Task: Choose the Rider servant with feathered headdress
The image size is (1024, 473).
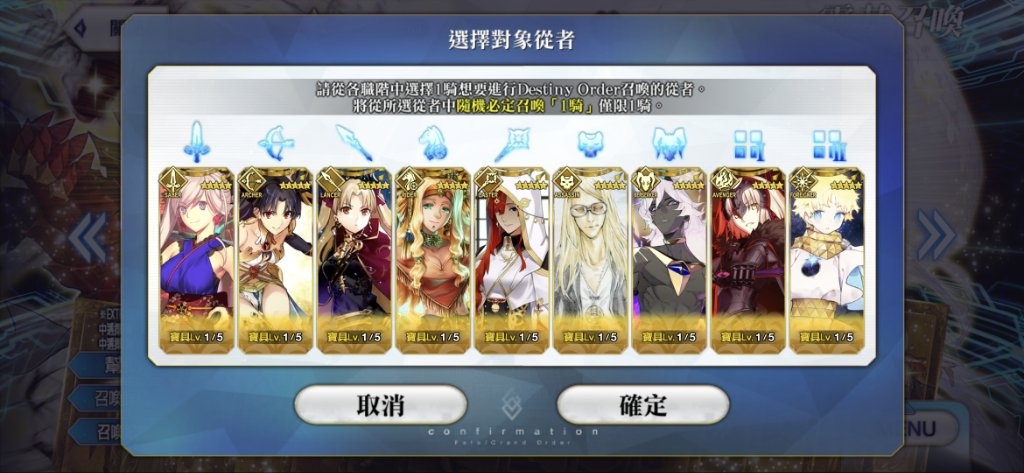Action: coord(433,261)
